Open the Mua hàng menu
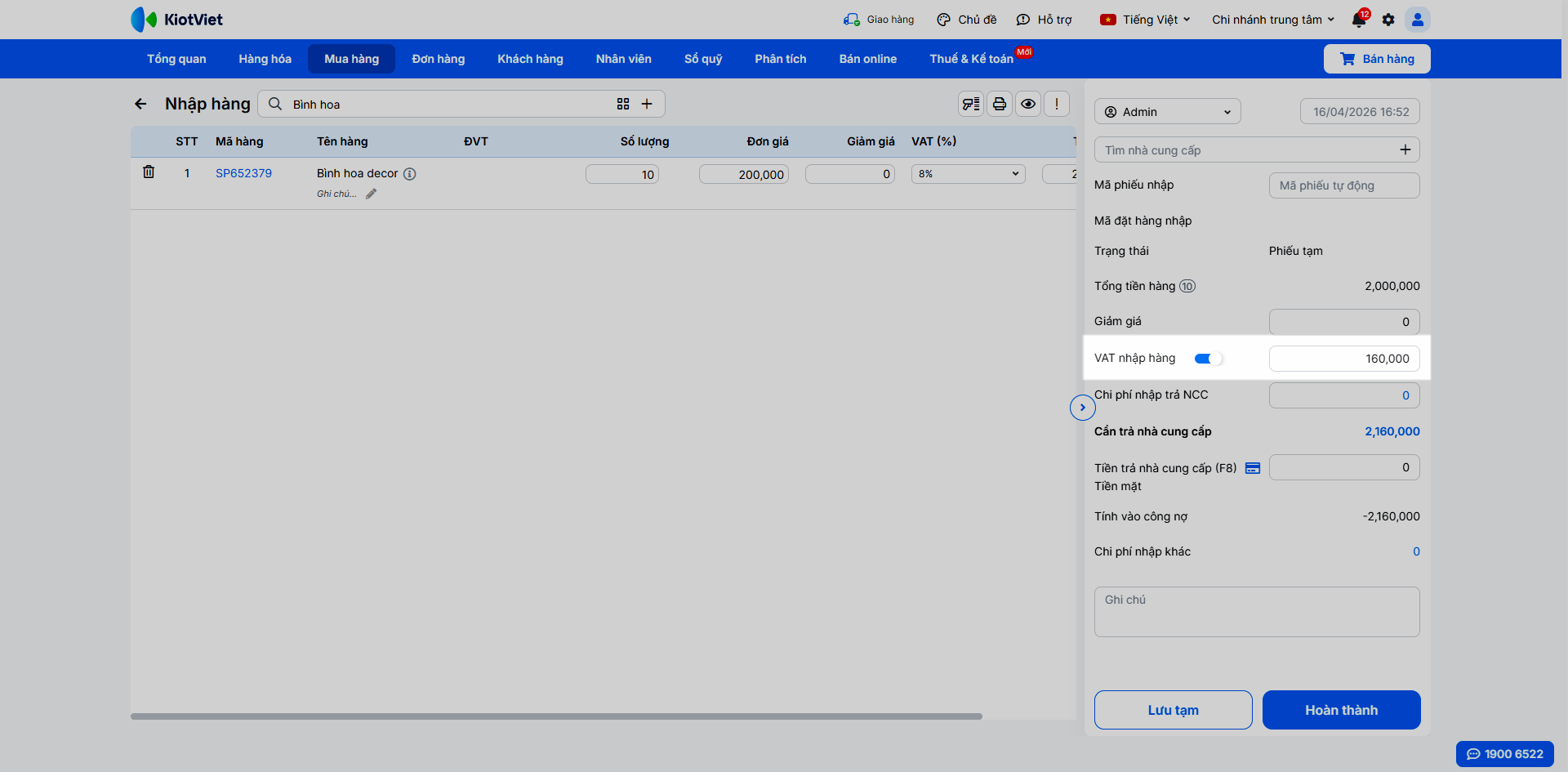 point(352,59)
